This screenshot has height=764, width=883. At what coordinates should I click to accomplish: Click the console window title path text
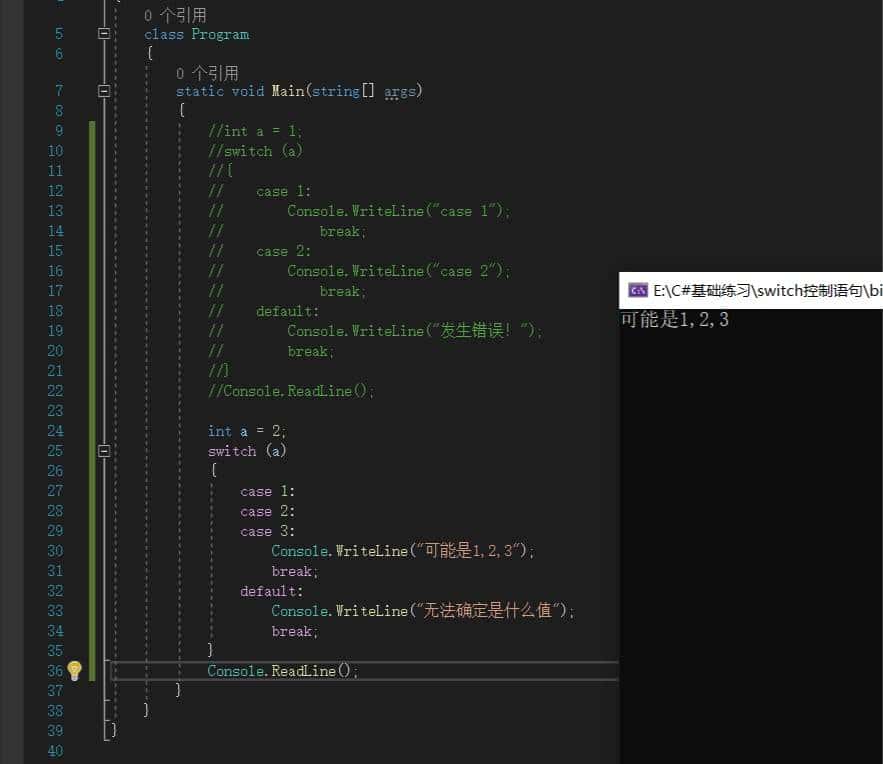[x=768, y=291]
